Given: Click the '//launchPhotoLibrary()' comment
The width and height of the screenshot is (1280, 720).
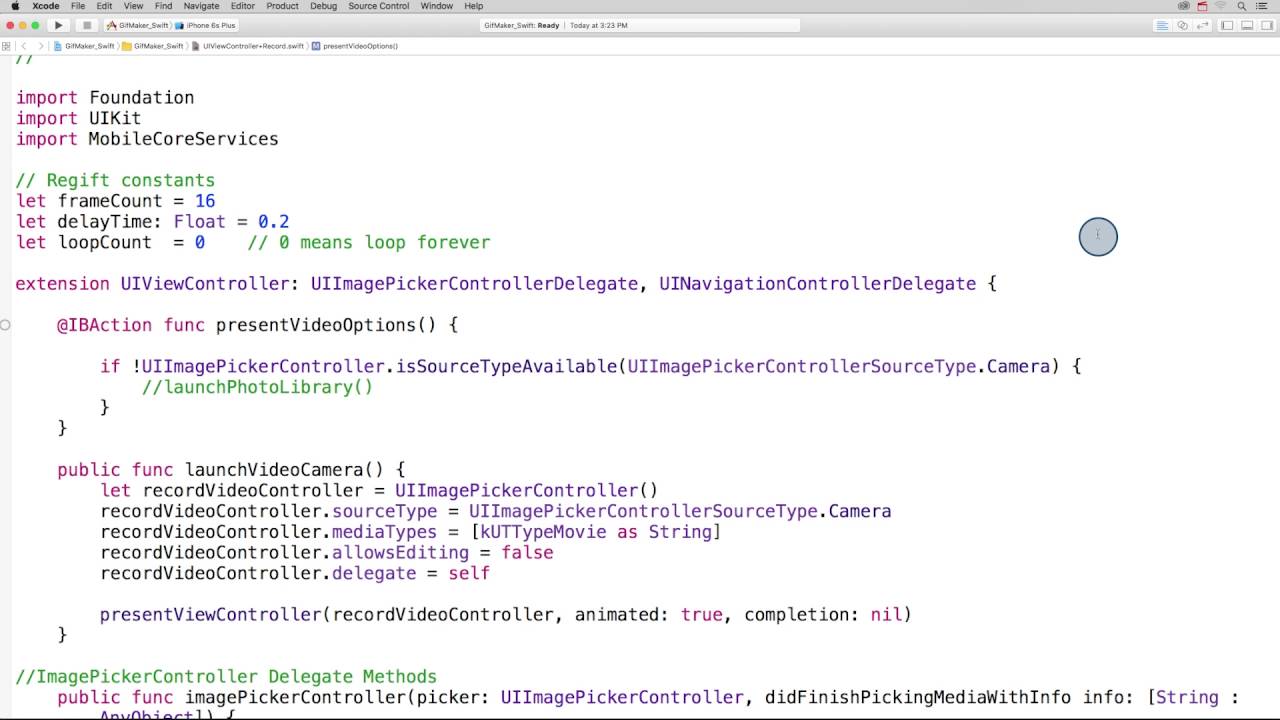Looking at the screenshot, I should [x=257, y=387].
